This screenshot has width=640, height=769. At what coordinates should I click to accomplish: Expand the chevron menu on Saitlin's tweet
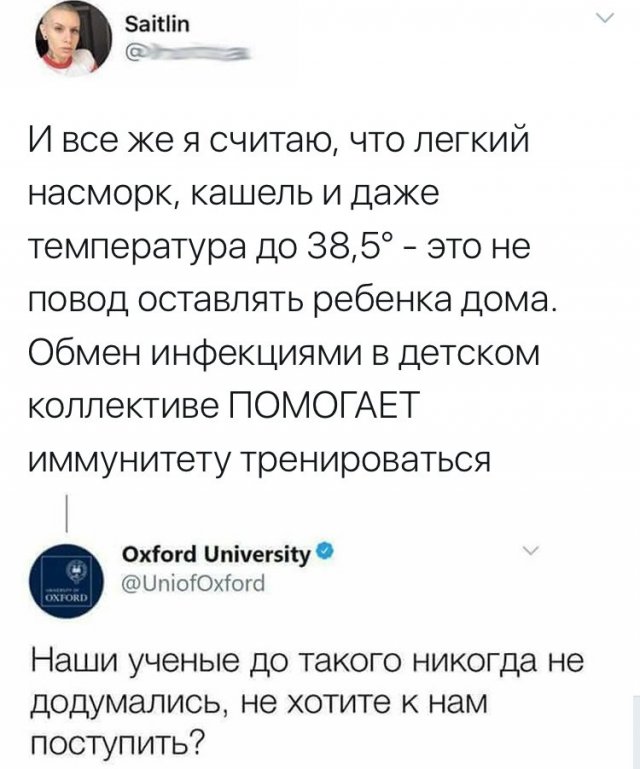[604, 18]
